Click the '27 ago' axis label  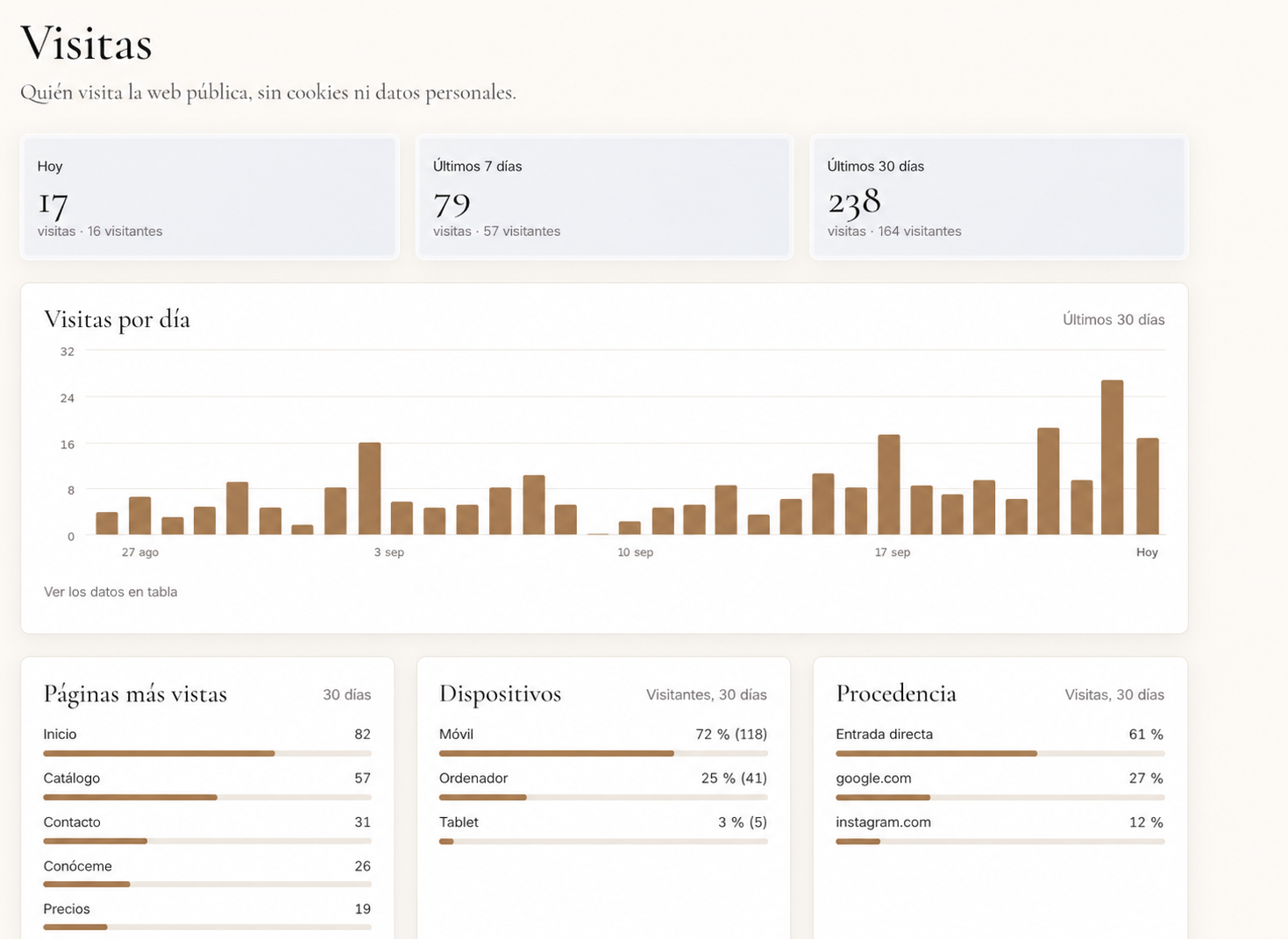click(x=140, y=552)
